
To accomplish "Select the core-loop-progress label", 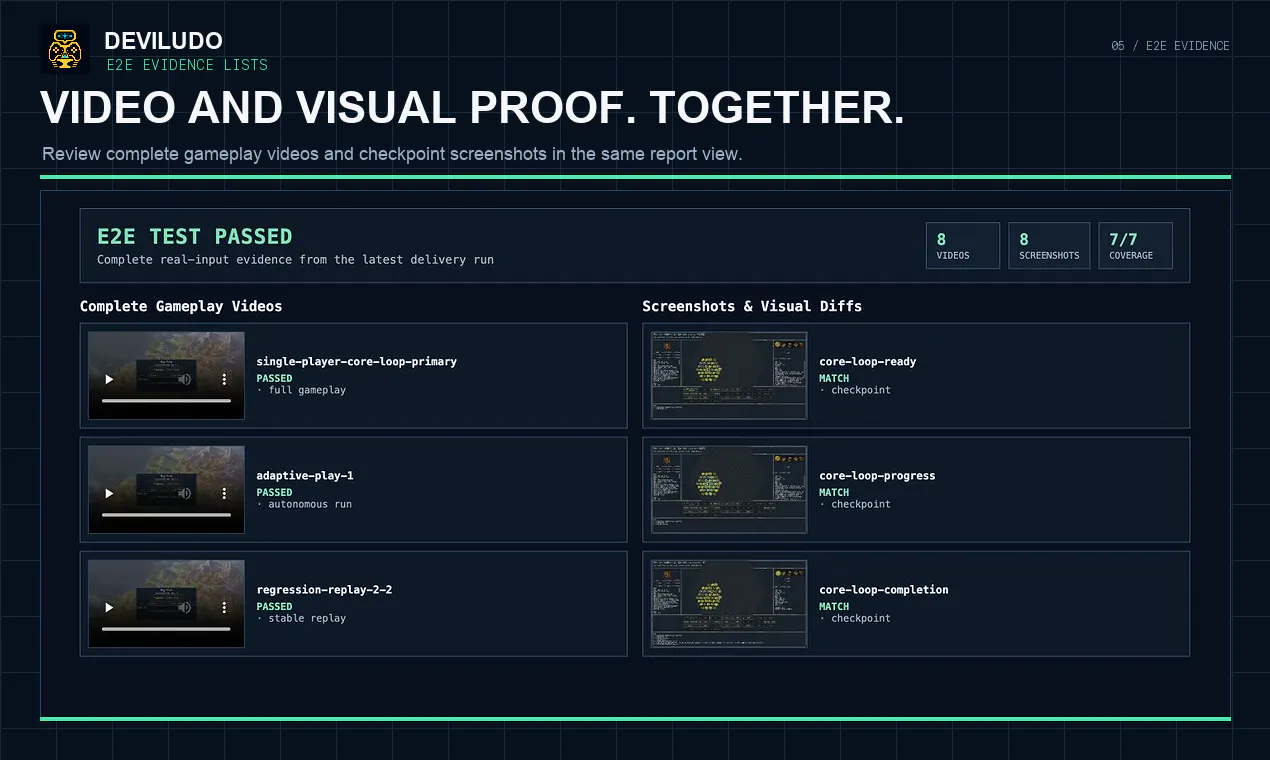I will pyautogui.click(x=877, y=476).
